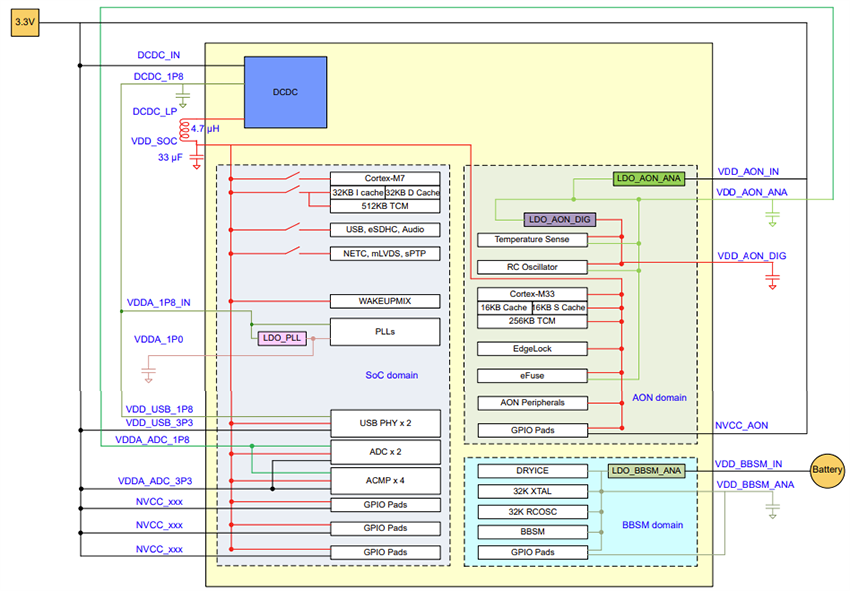Expand the SoC domain region
This screenshot has height=591, width=850.
click(392, 375)
